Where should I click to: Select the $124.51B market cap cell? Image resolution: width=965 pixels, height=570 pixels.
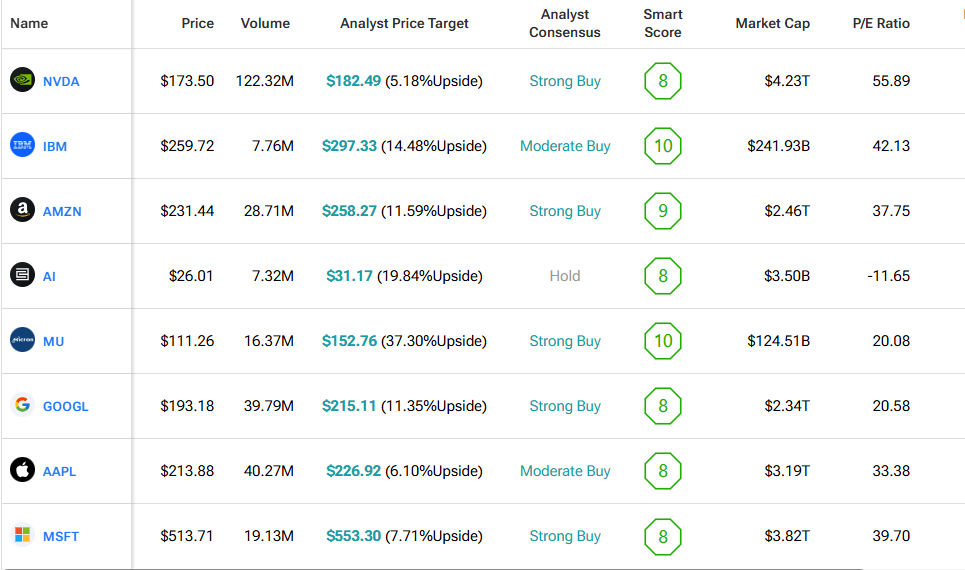coord(779,340)
